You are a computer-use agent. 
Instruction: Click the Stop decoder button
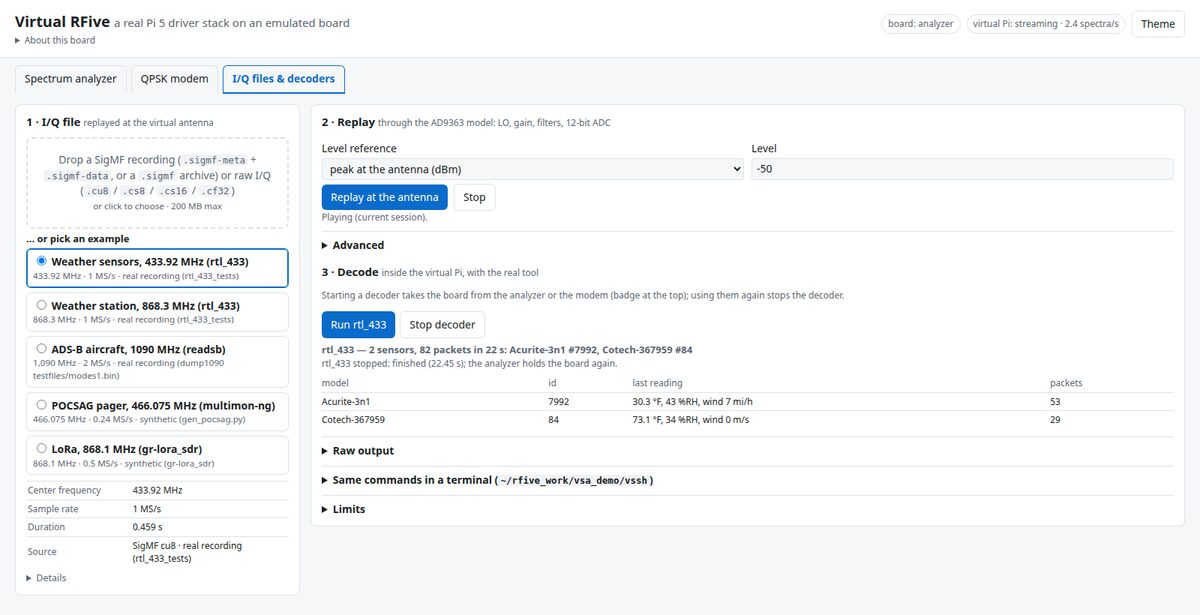pyautogui.click(x=442, y=324)
